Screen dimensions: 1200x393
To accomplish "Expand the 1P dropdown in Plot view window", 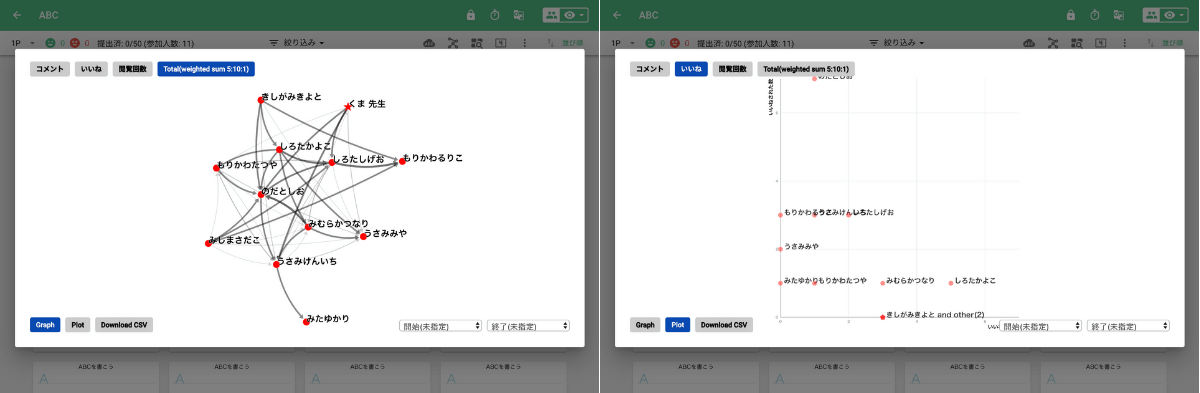I will coord(622,43).
